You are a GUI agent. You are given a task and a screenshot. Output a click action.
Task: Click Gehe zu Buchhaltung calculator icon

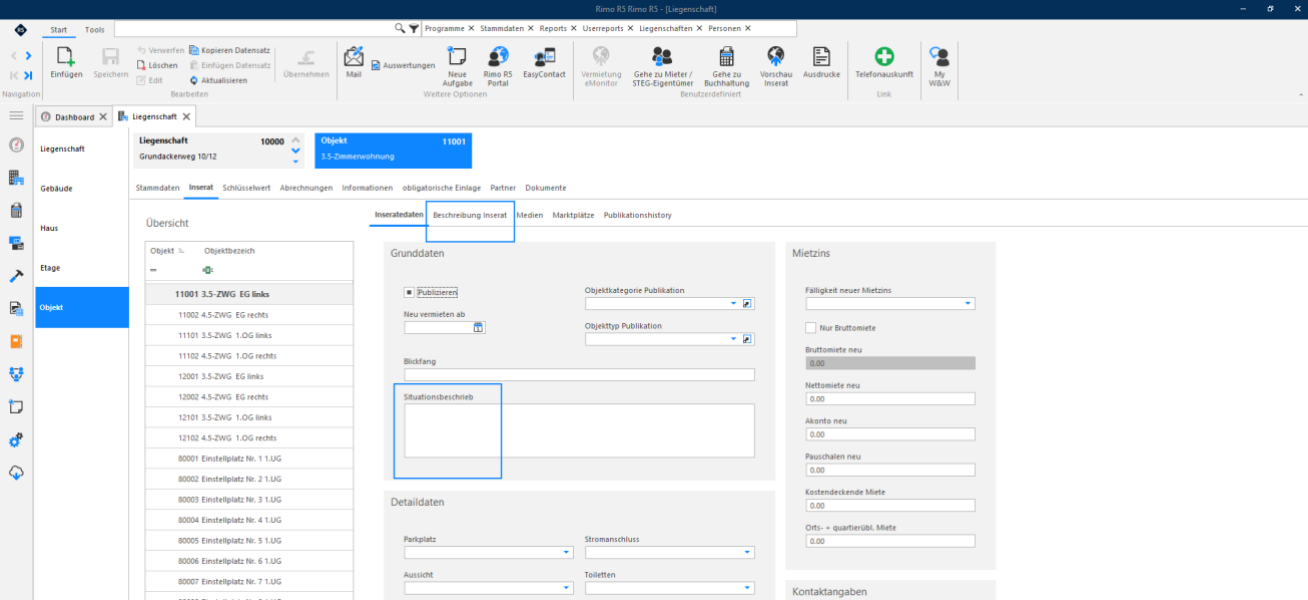pyautogui.click(x=726, y=57)
